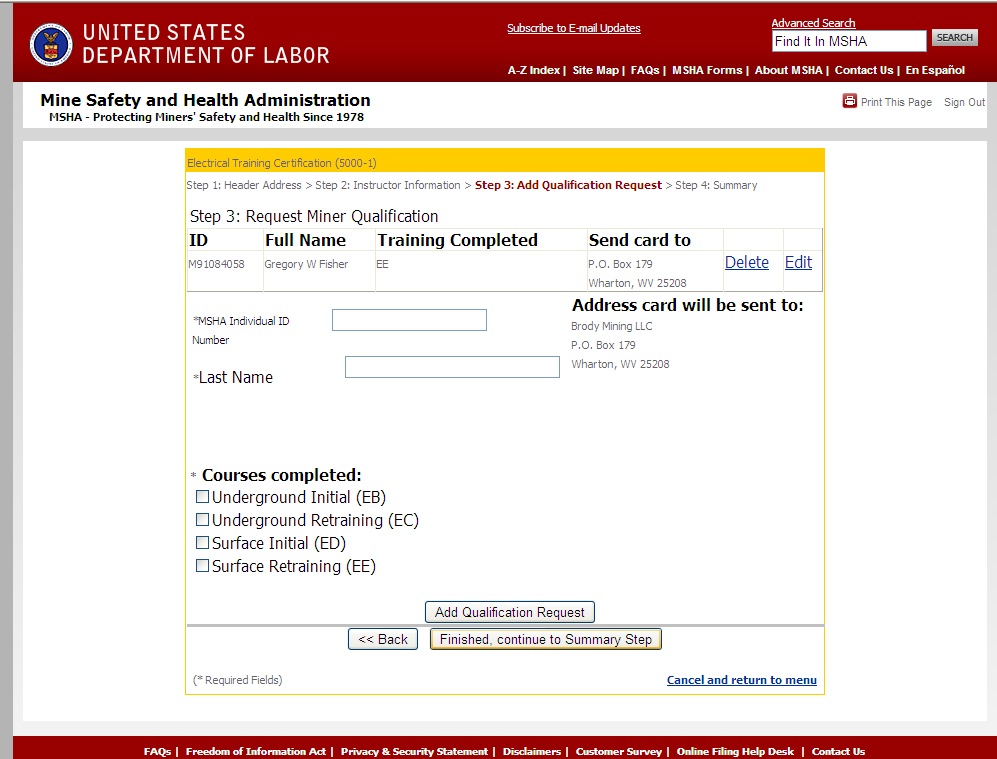
Task: Open MSHA Forms in top navigation
Action: point(707,70)
